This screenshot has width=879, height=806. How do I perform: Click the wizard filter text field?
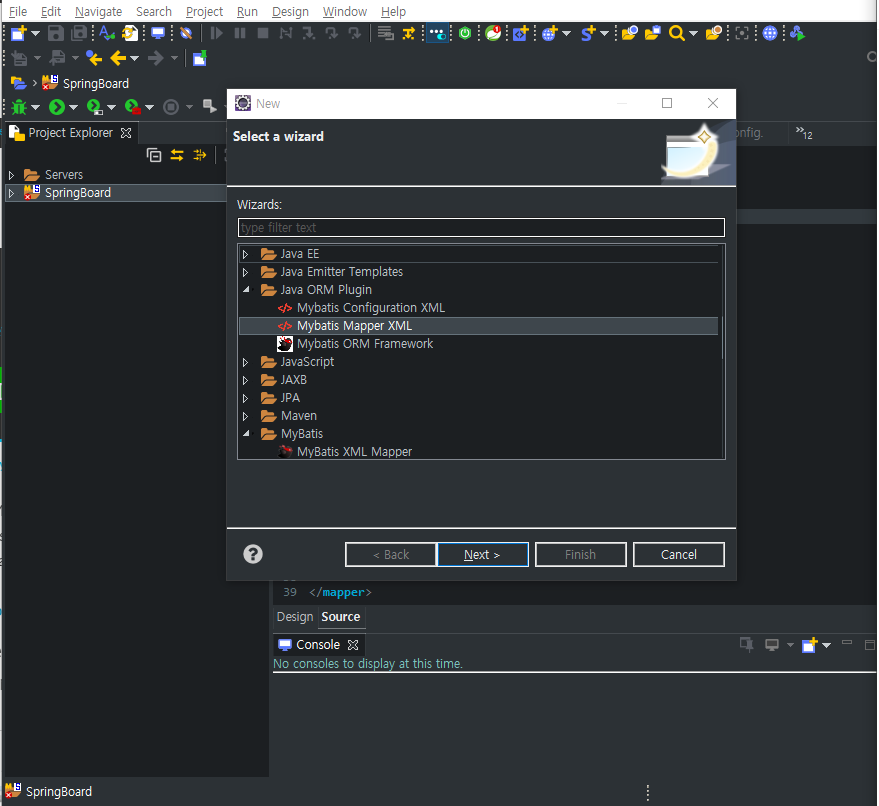point(481,228)
